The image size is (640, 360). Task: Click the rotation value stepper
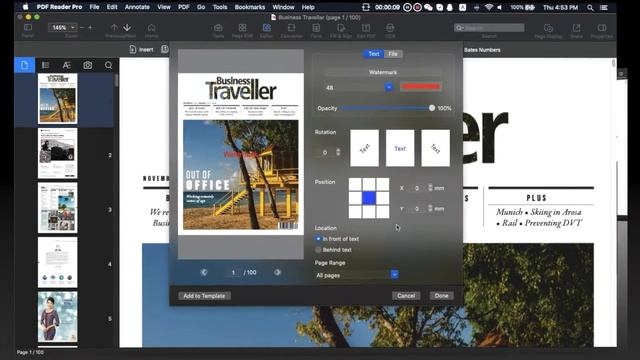pos(338,152)
